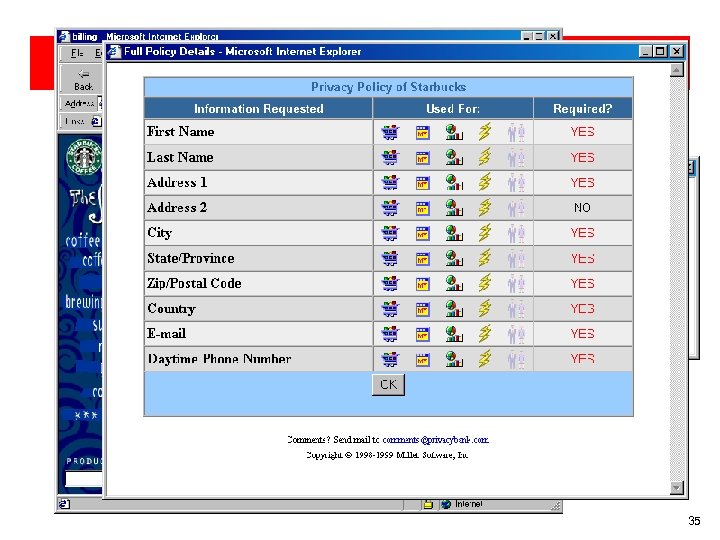
Task: Click the shopping cart icon in Country row
Action: (390, 309)
